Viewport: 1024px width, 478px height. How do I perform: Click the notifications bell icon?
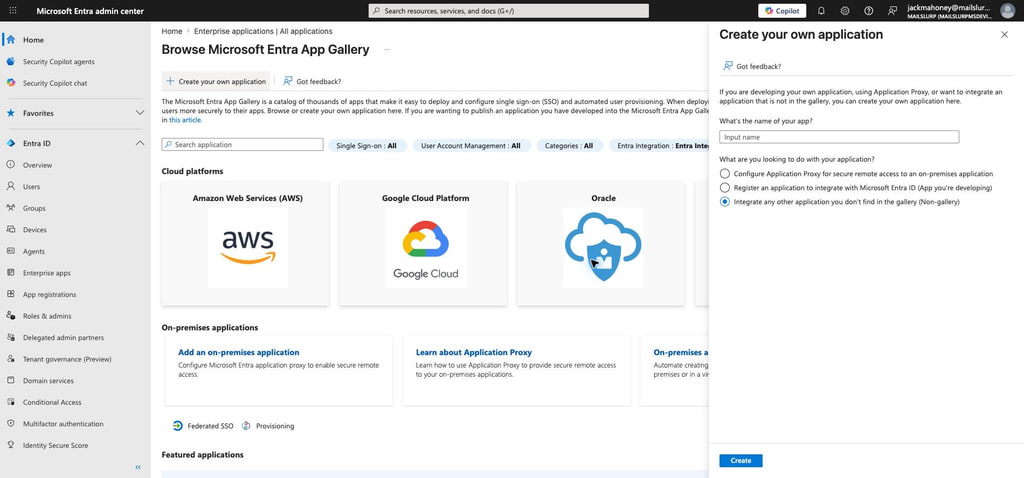coord(822,11)
